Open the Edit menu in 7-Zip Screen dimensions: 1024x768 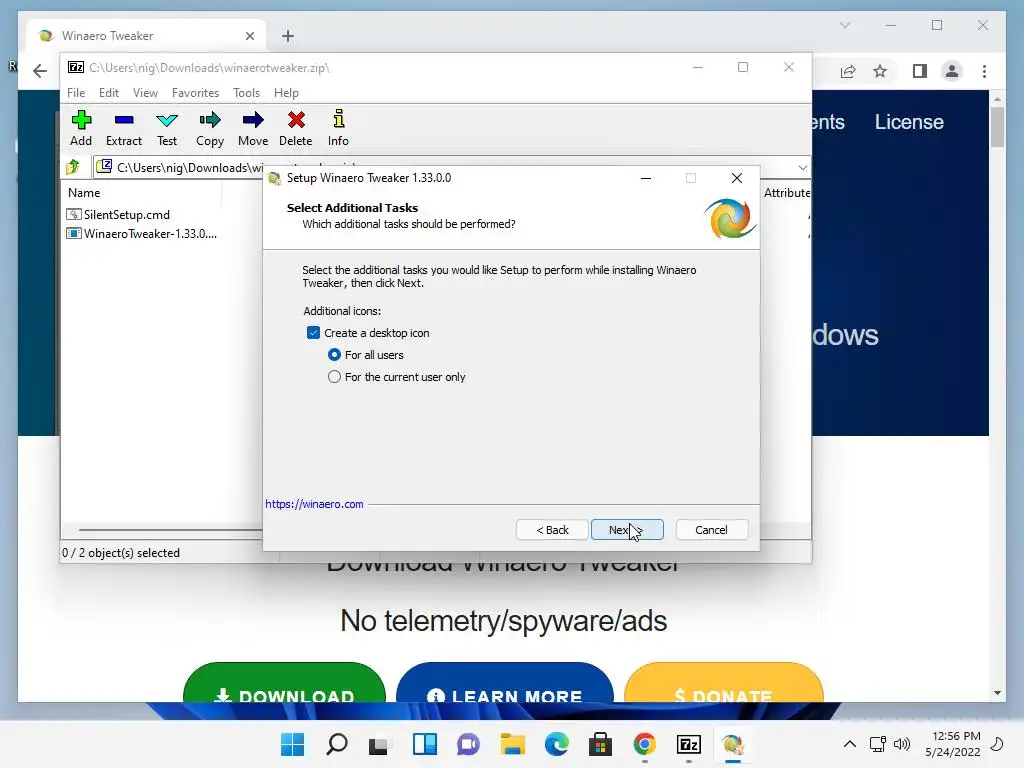108,93
